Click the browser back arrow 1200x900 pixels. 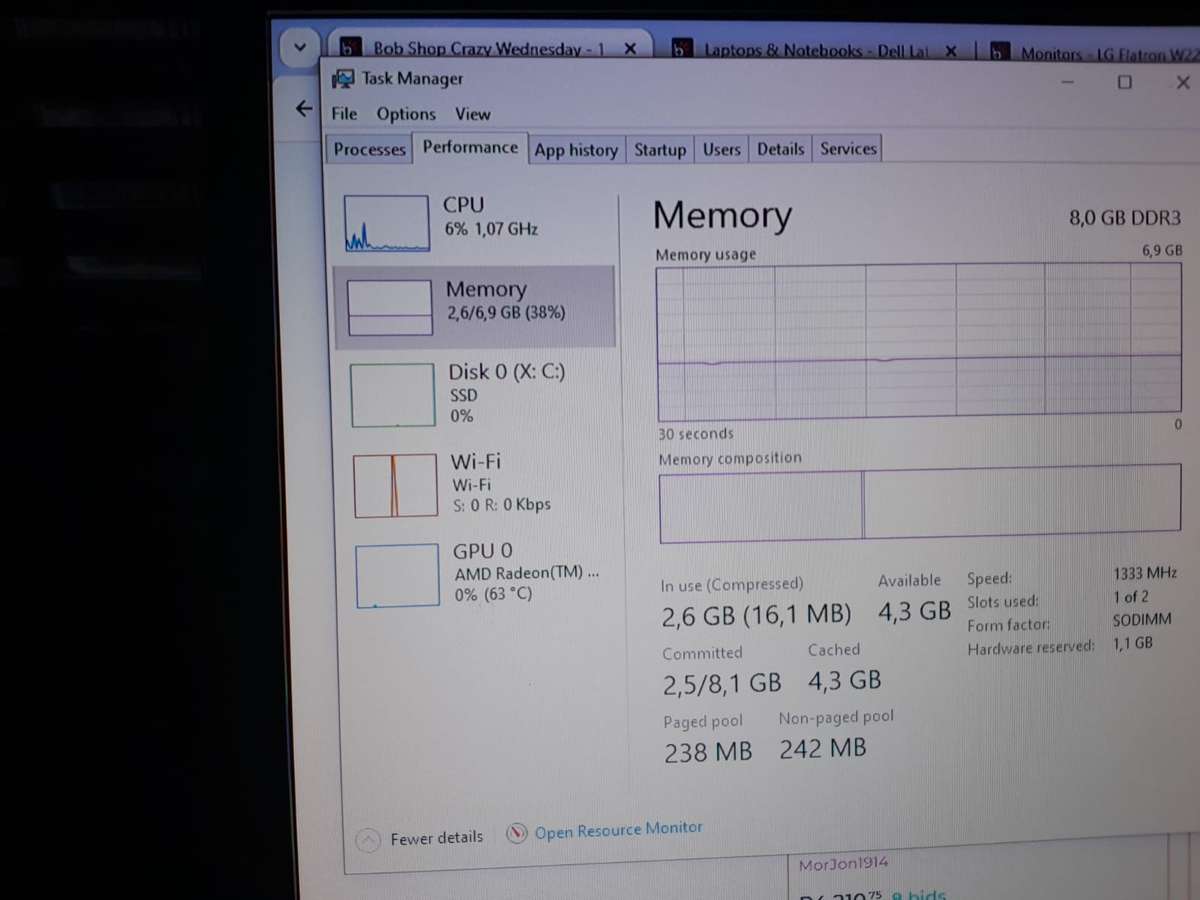[304, 108]
